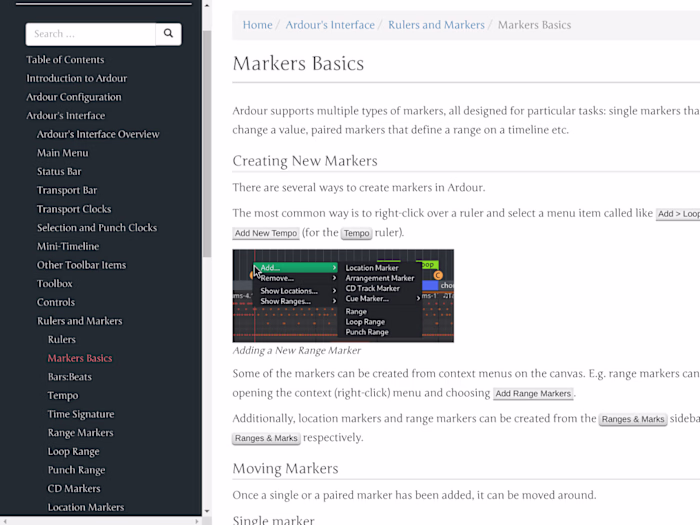Select Rulers and Markers sidebar entry
Viewport: 700px width, 525px height.
click(79, 321)
